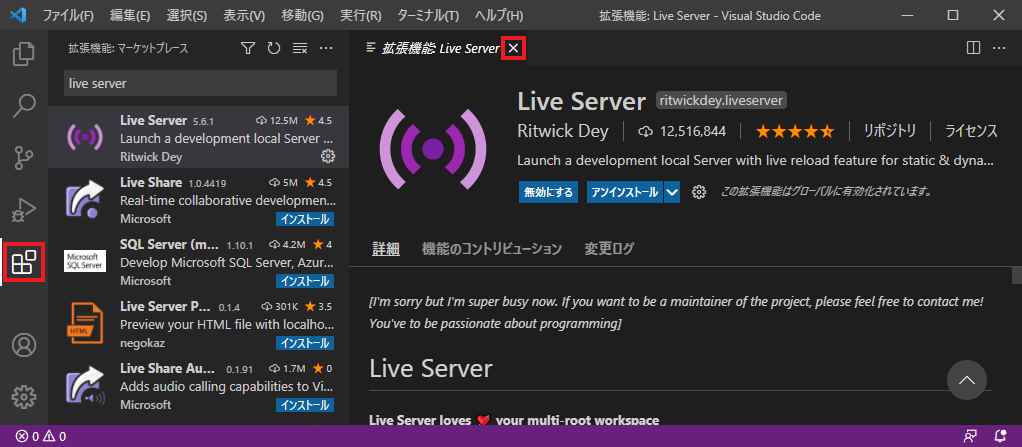Screen dimensions: 1022x447
Task: Install the Live Server Preview extension
Action: click(304, 343)
